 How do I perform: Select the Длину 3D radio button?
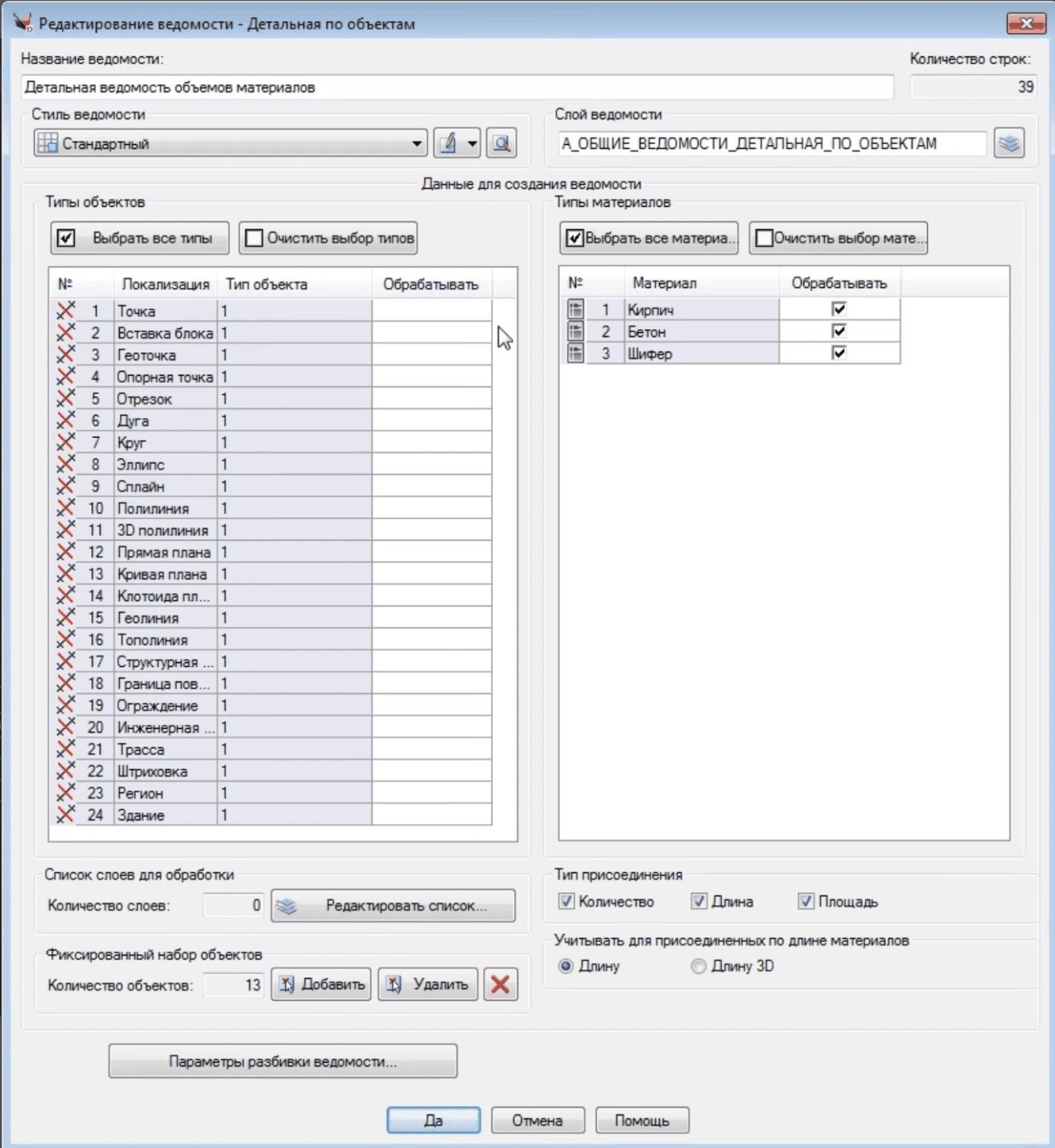point(699,966)
